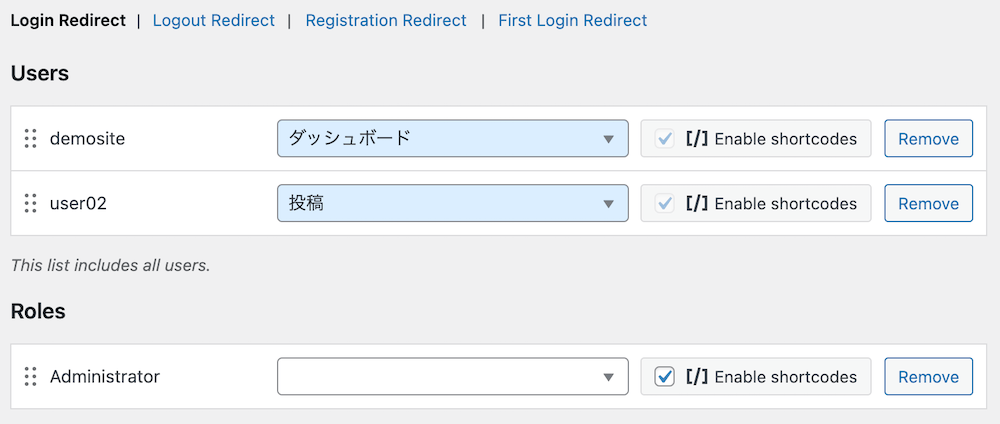Click the user02 username label

coord(78,204)
